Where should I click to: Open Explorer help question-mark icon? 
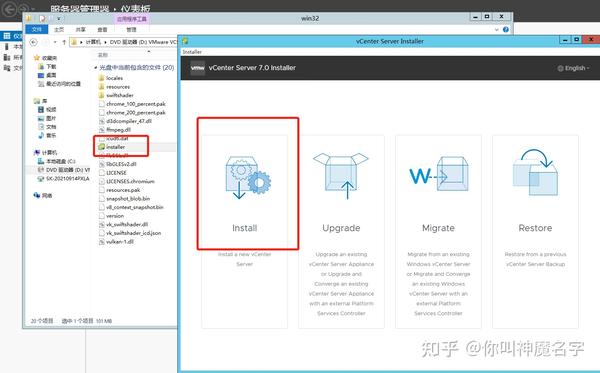coord(505,29)
